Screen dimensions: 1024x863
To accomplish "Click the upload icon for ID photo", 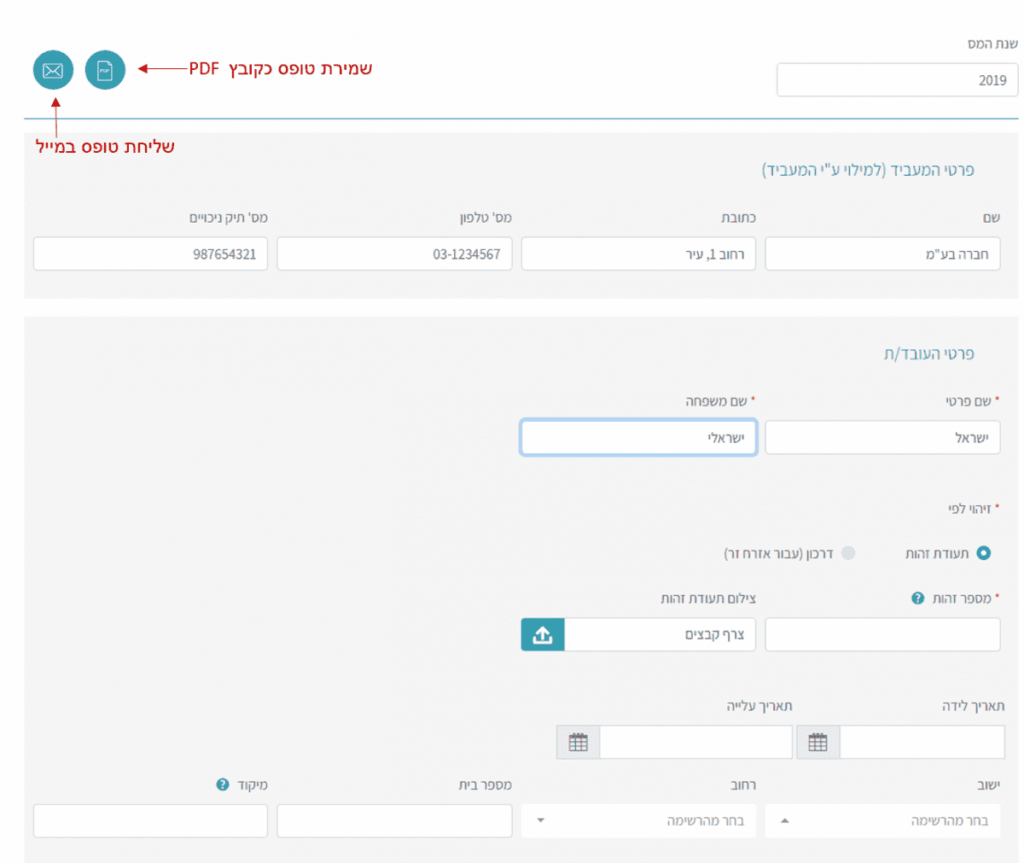I will pyautogui.click(x=542, y=635).
